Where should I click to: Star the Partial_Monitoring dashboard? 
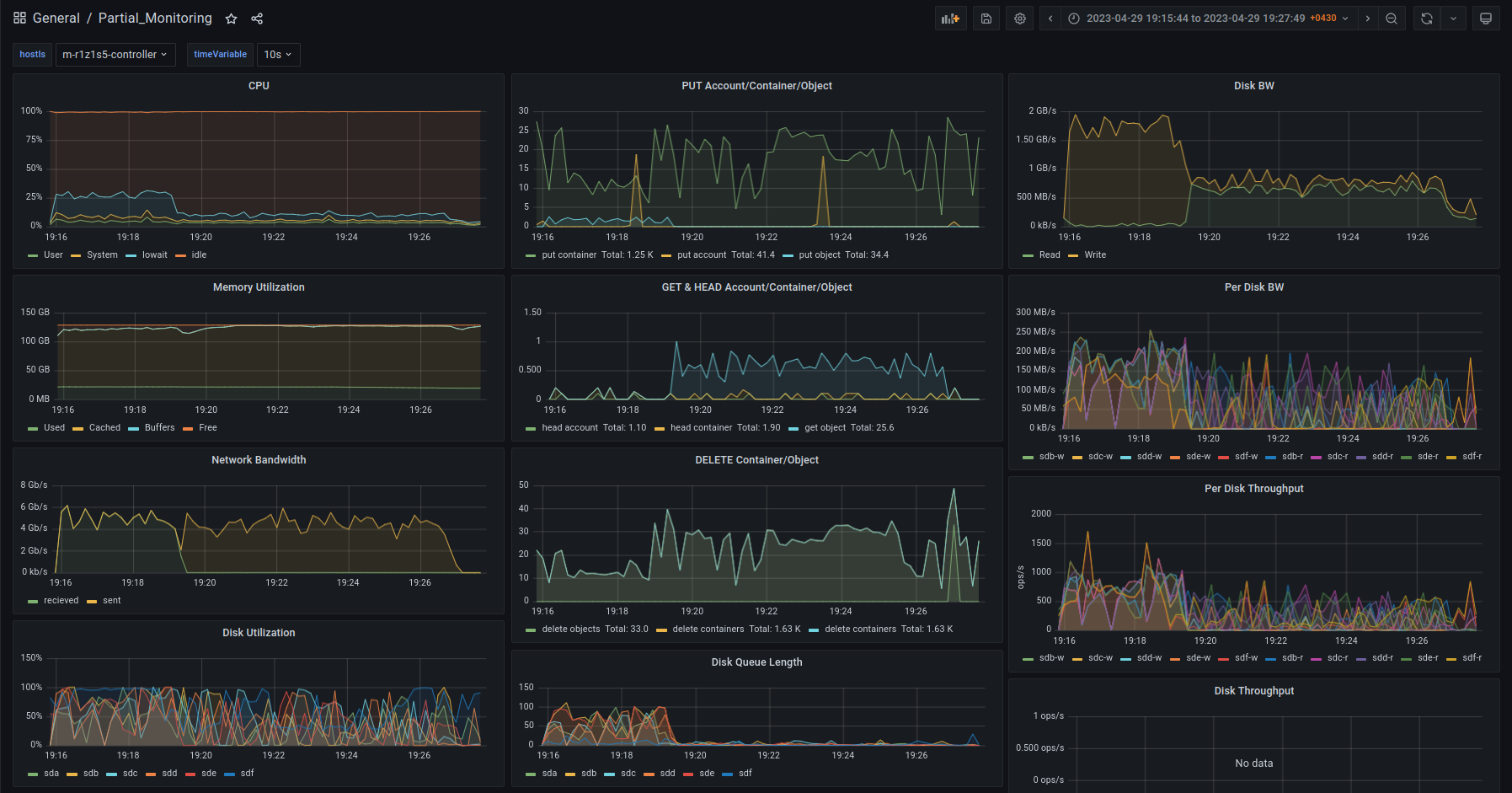(231, 19)
